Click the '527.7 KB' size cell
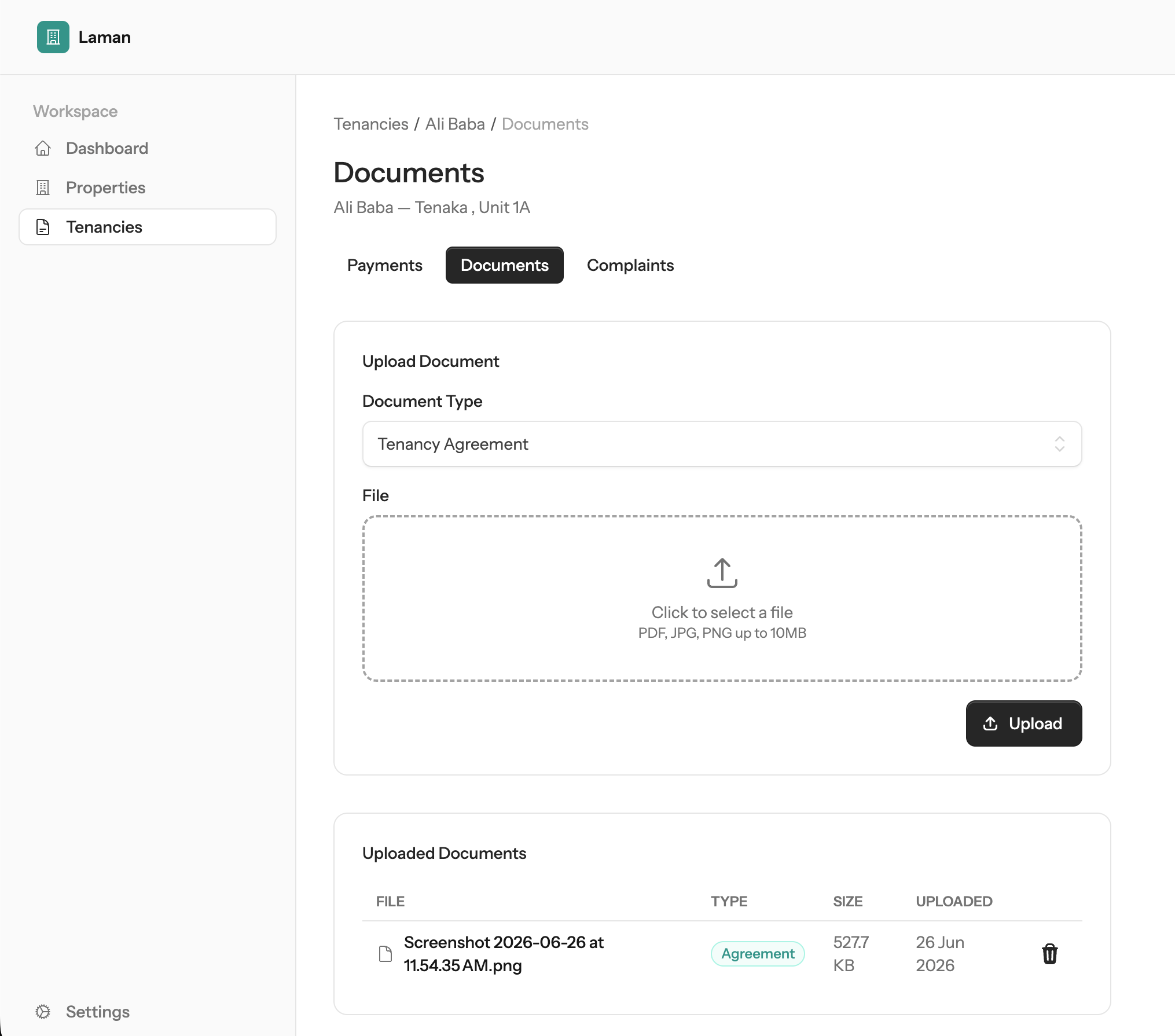The image size is (1175, 1036). coord(851,954)
